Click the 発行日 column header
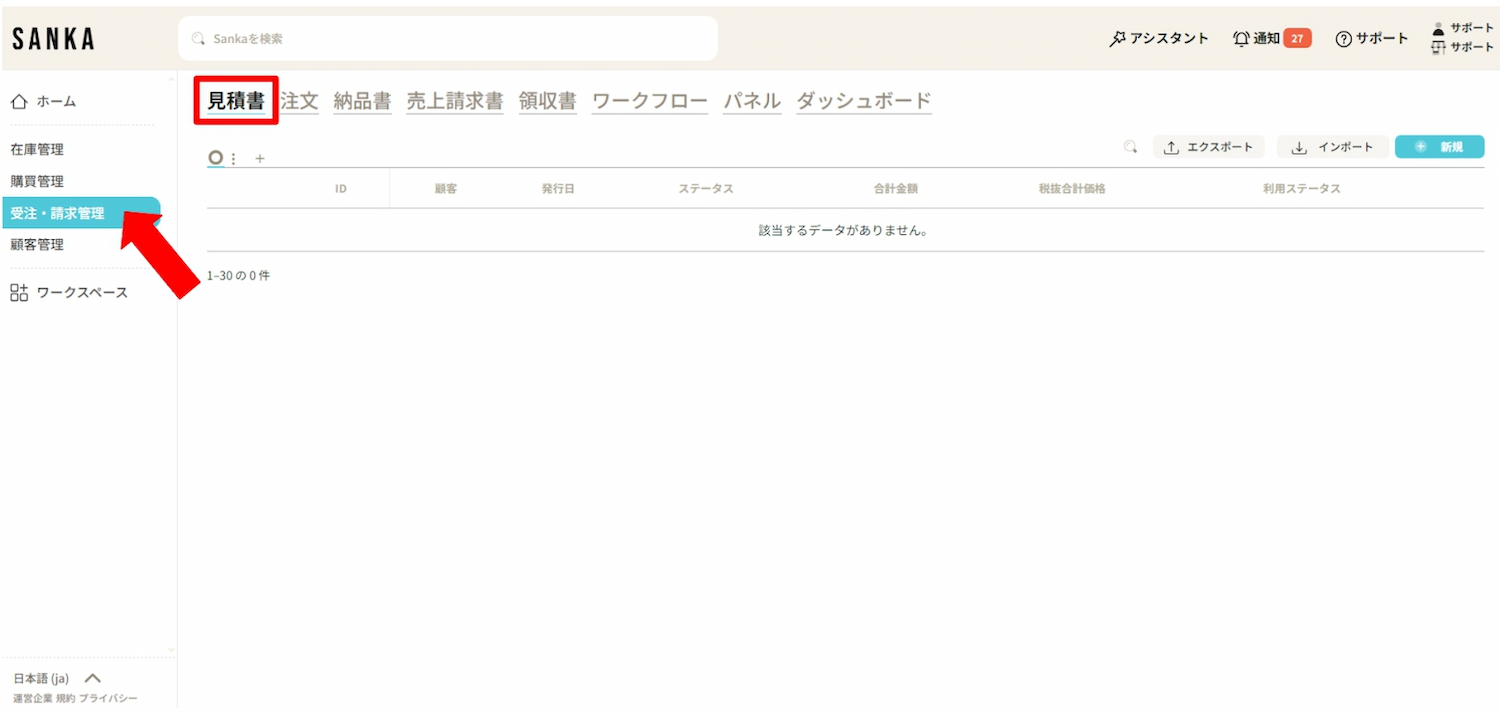The height and width of the screenshot is (712, 1500). pos(558,189)
